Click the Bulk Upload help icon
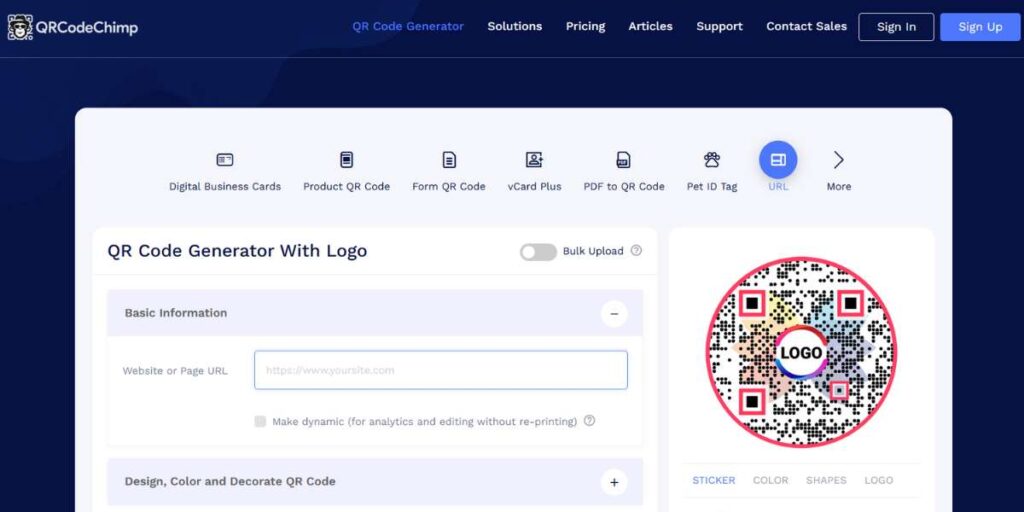This screenshot has width=1024, height=512. (x=636, y=251)
